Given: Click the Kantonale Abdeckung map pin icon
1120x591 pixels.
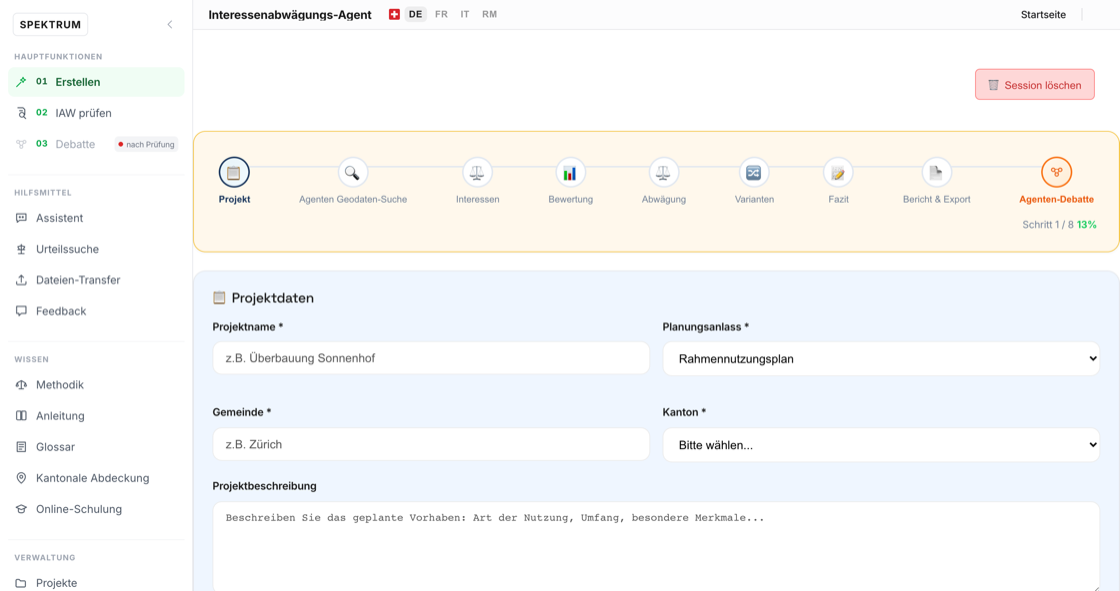Looking at the screenshot, I should 21,478.
